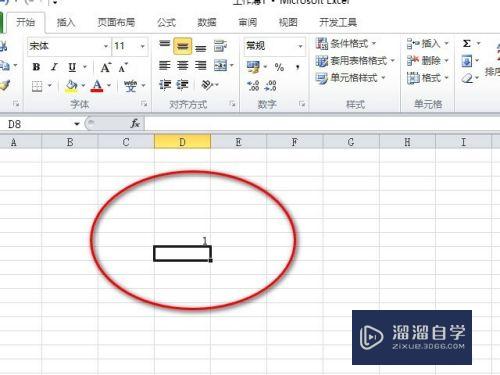Align text left

165,65
